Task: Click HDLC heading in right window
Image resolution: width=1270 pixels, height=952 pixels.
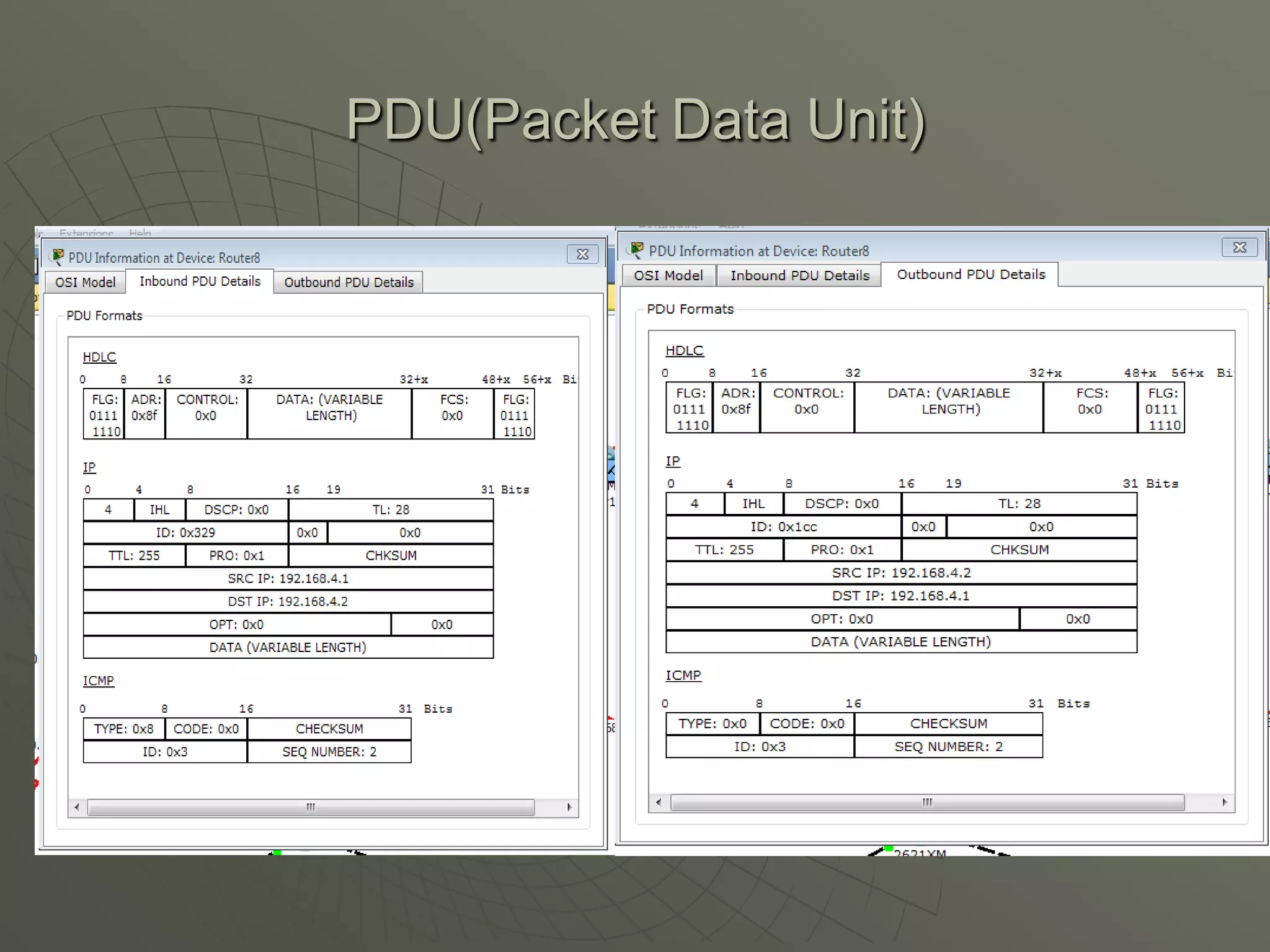Action: click(x=685, y=350)
